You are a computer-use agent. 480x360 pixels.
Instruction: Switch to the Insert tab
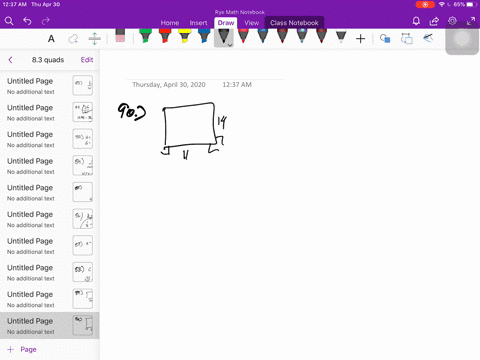click(198, 23)
